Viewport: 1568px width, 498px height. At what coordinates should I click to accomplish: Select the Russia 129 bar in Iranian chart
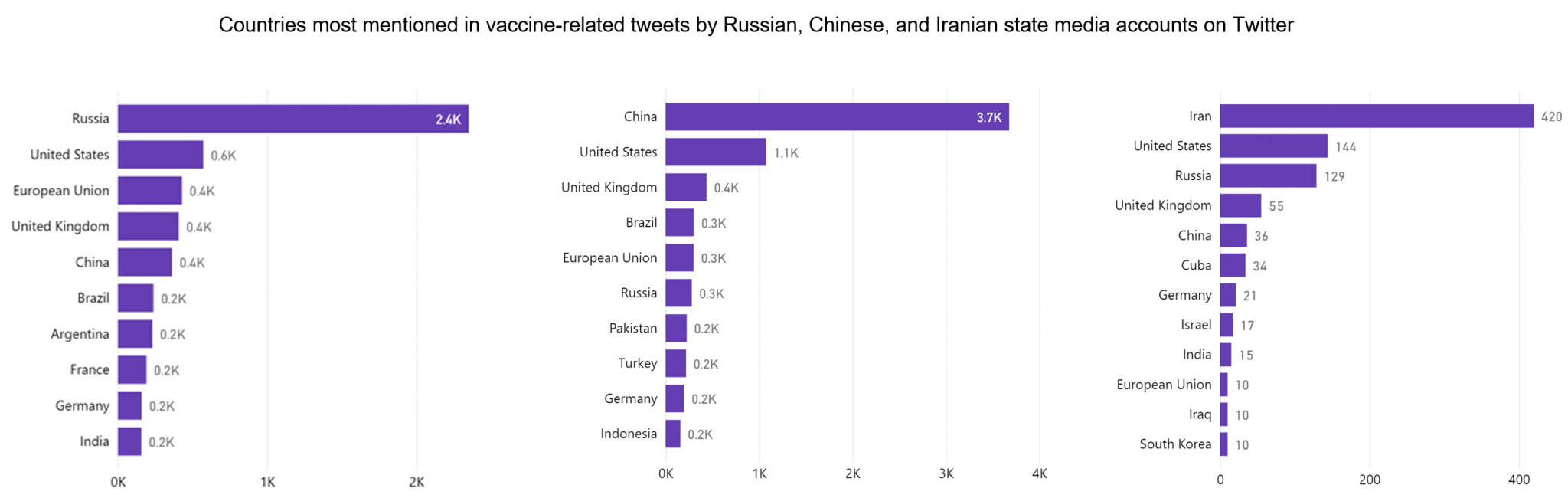click(1268, 175)
